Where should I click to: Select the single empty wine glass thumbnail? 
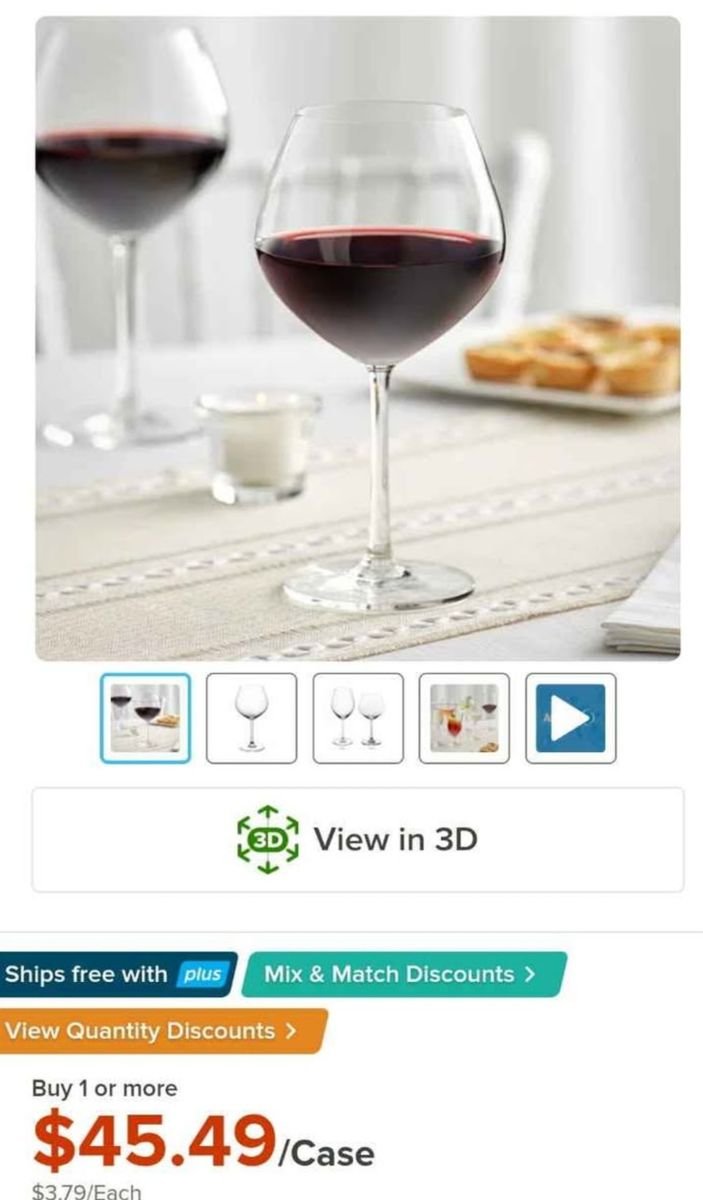(251, 718)
